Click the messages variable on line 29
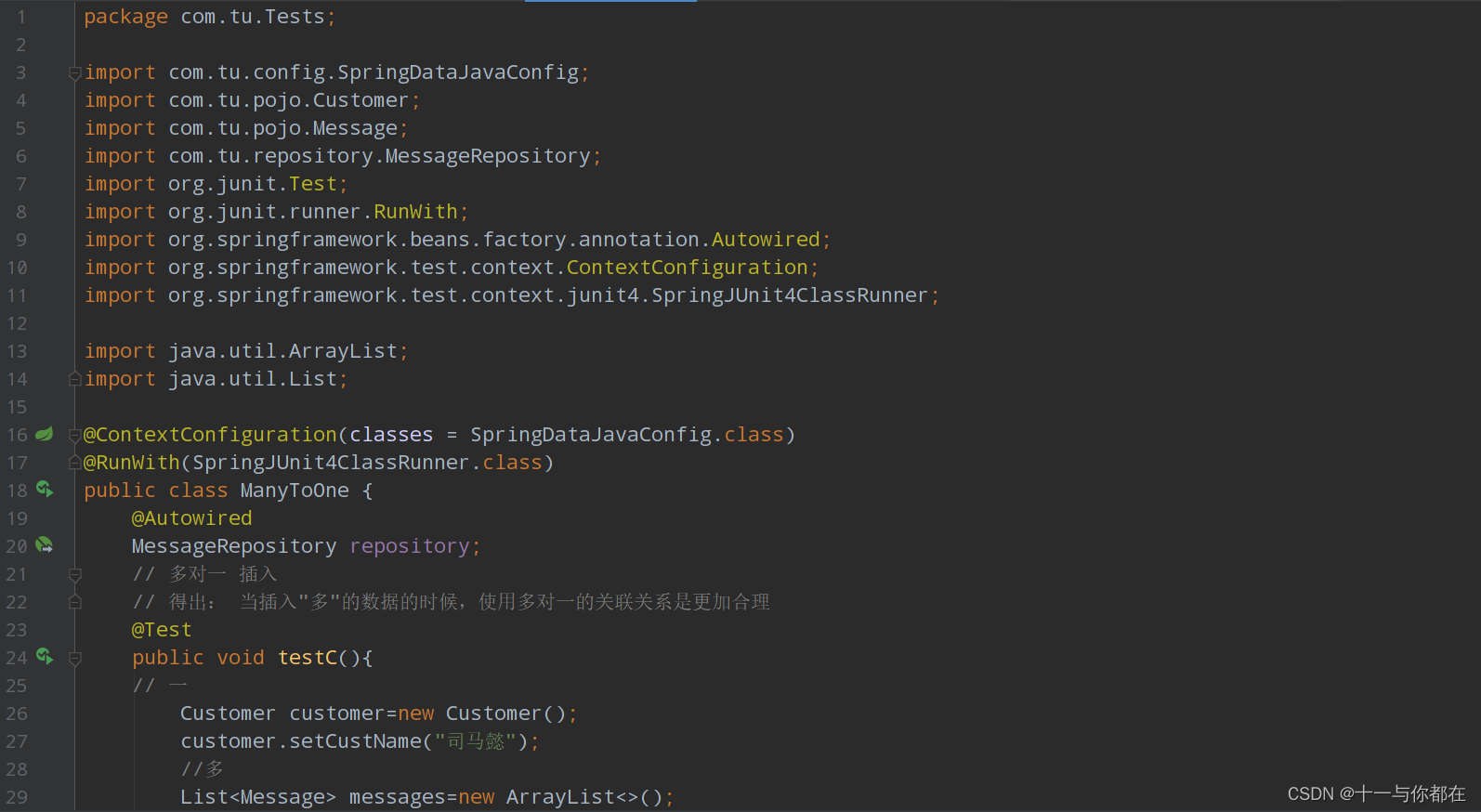Screen dimensions: 1481x812 point(398,797)
